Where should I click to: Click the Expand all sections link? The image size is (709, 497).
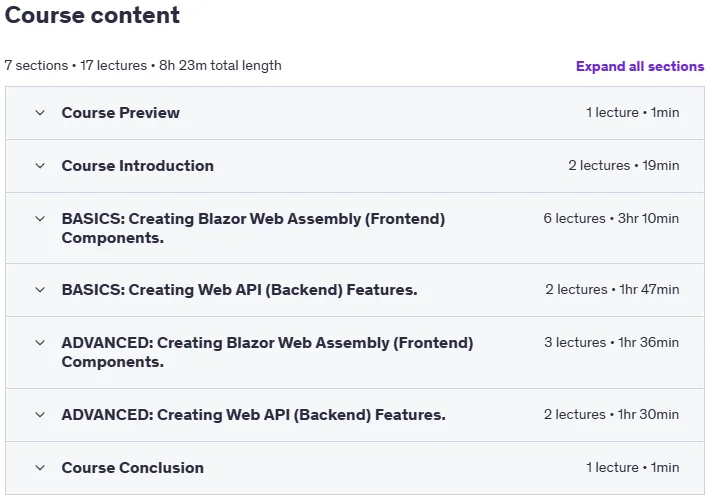(640, 66)
